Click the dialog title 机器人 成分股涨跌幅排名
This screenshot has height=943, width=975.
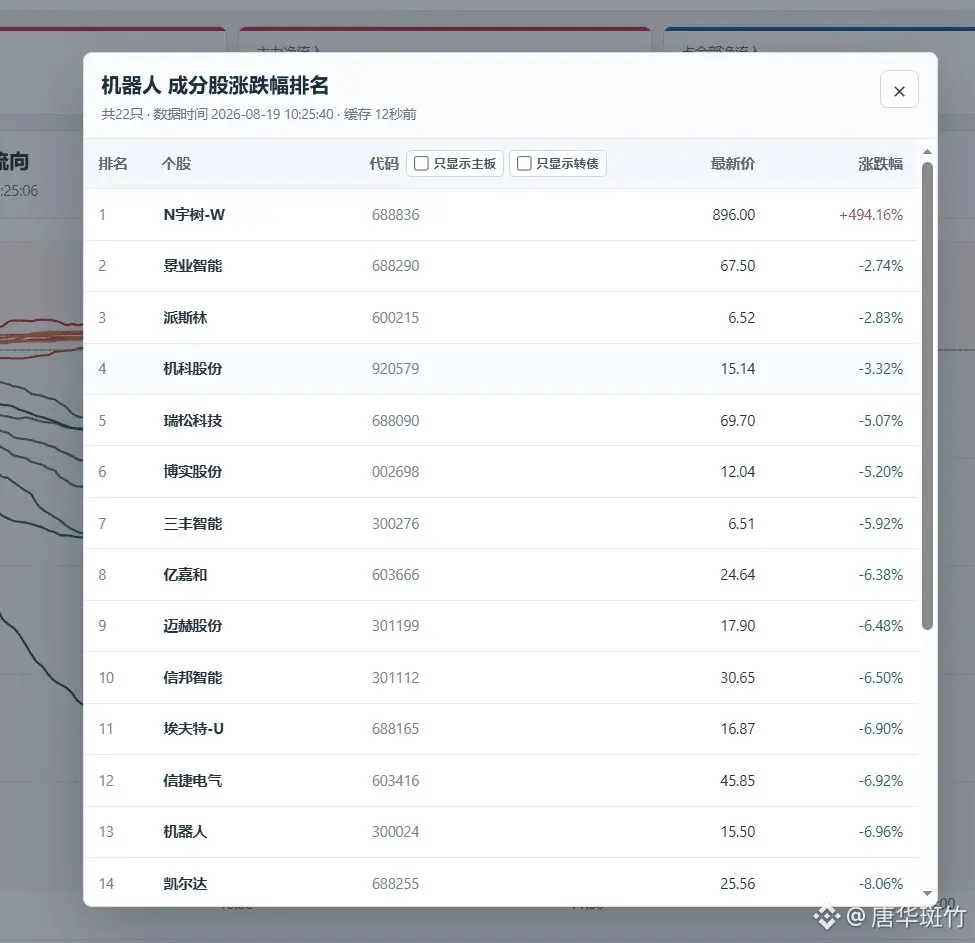click(215, 86)
